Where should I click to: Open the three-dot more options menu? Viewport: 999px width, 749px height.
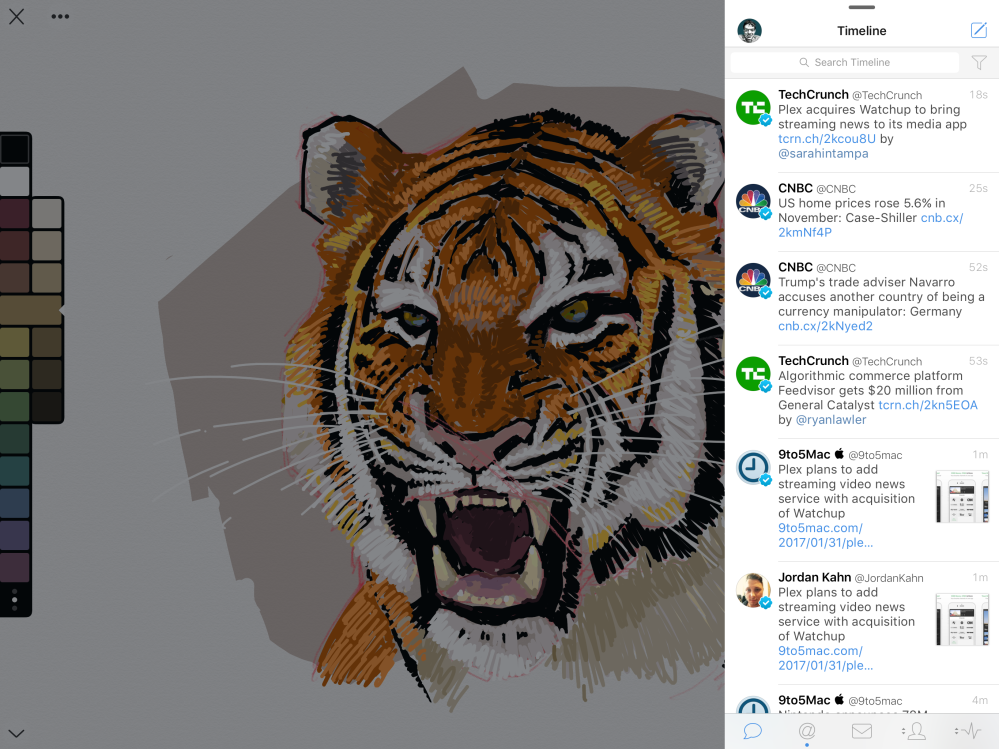[60, 17]
